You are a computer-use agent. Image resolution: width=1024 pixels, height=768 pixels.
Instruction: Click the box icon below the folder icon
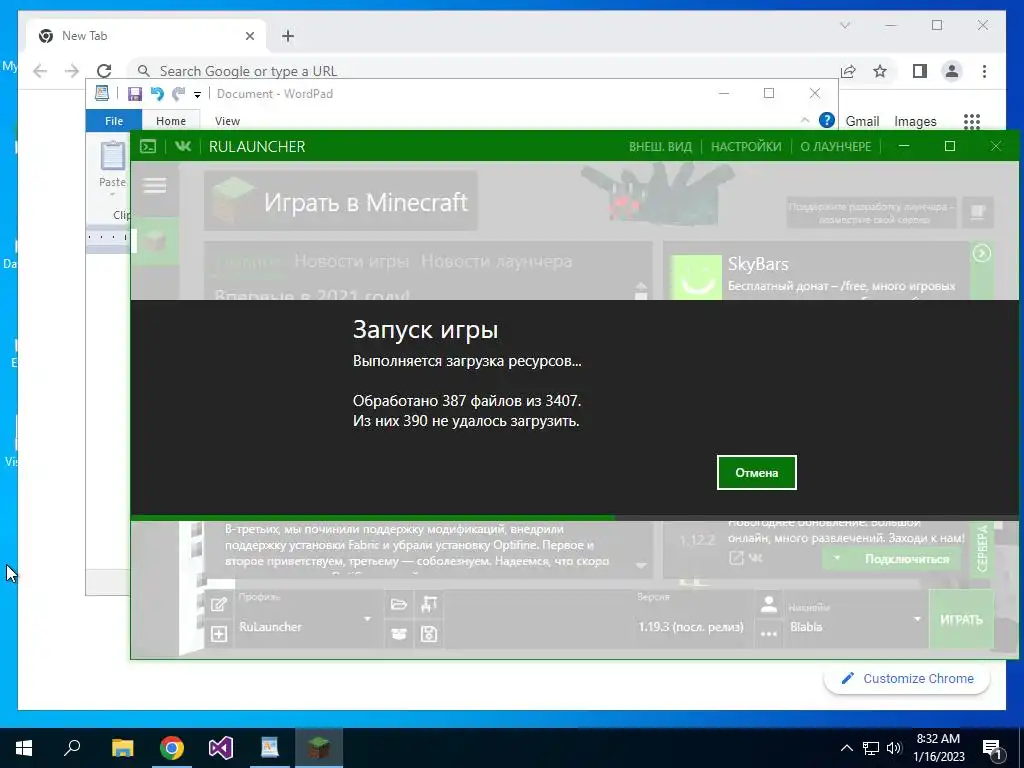398,633
